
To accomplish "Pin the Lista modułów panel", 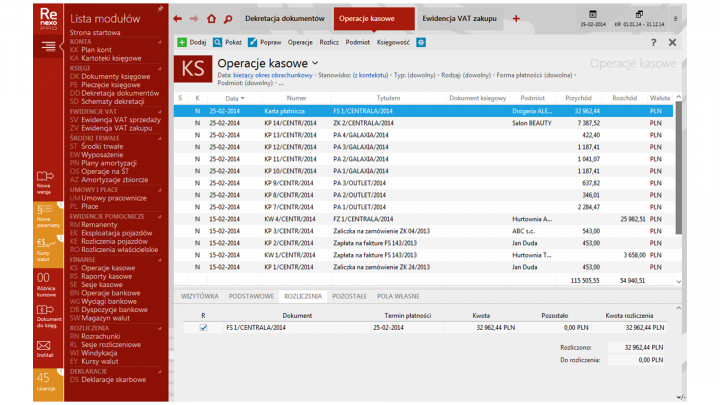I will (x=161, y=8).
